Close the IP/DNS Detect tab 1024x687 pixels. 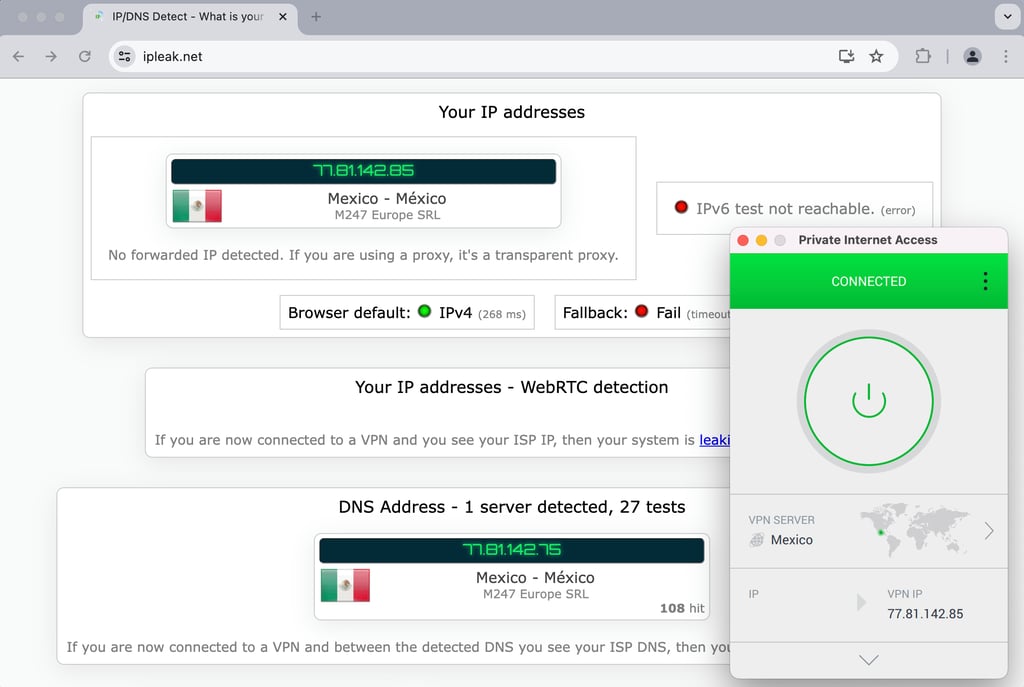click(x=283, y=17)
